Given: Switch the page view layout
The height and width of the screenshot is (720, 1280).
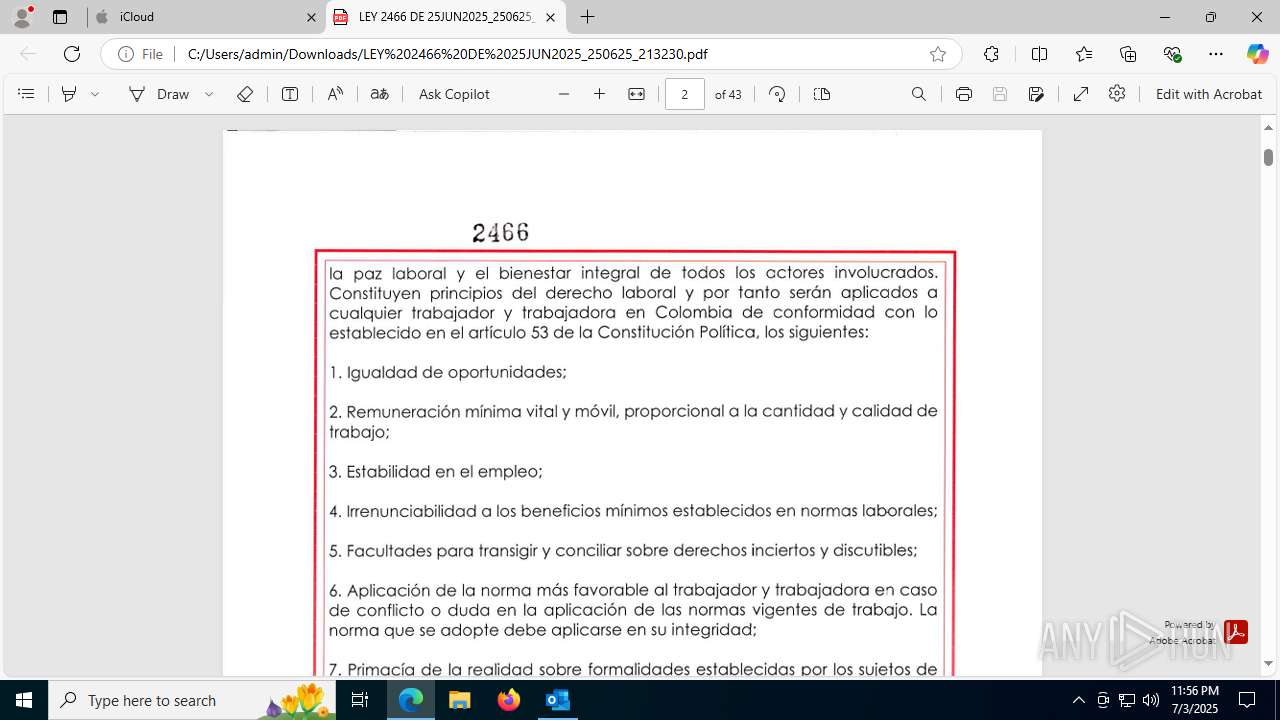Looking at the screenshot, I should coord(822,94).
